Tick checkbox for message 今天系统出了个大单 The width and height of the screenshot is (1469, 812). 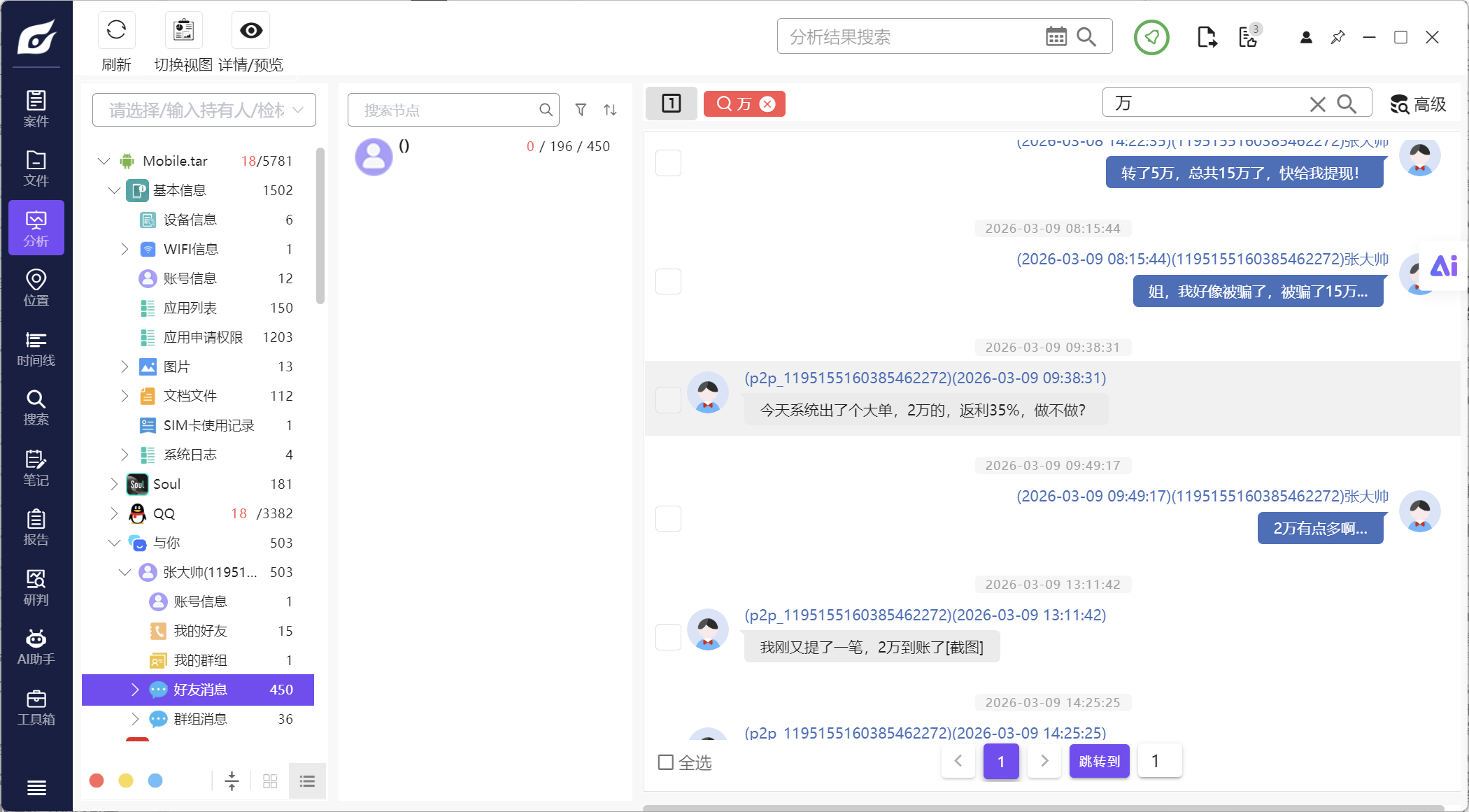[668, 400]
